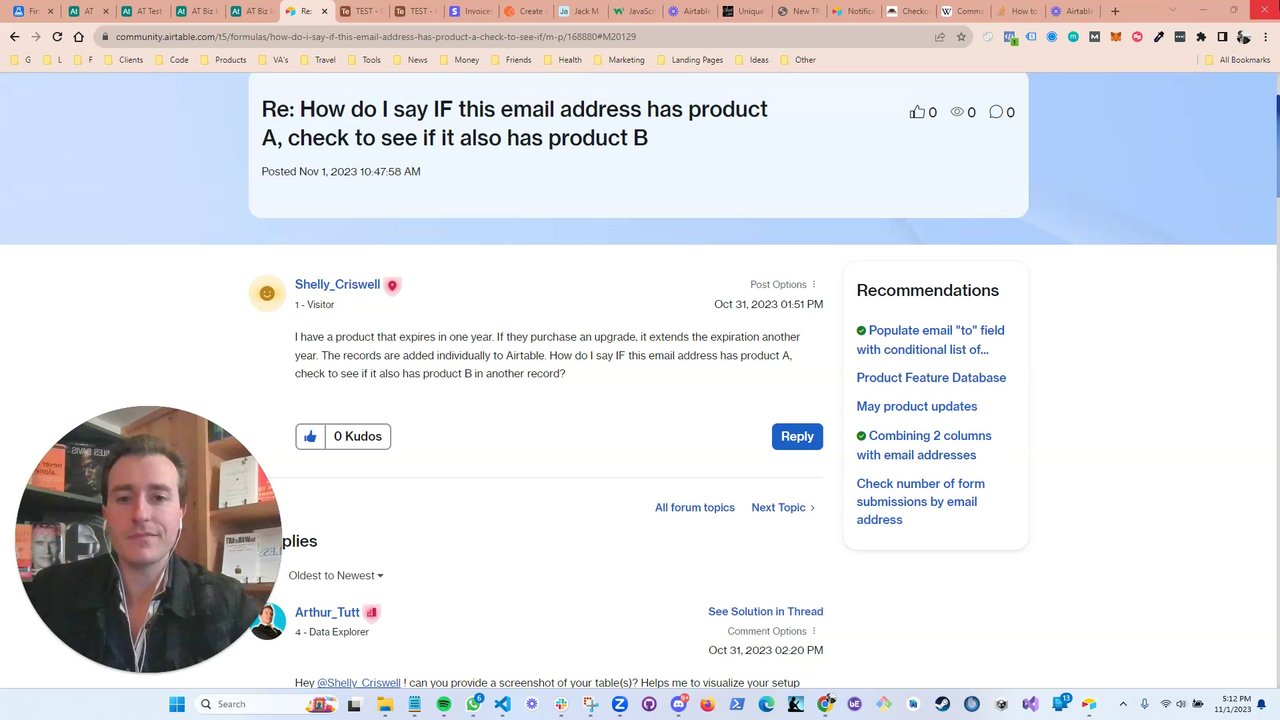Viewport: 1280px width, 720px height.
Task: Click the views eye icon in header
Action: (957, 112)
